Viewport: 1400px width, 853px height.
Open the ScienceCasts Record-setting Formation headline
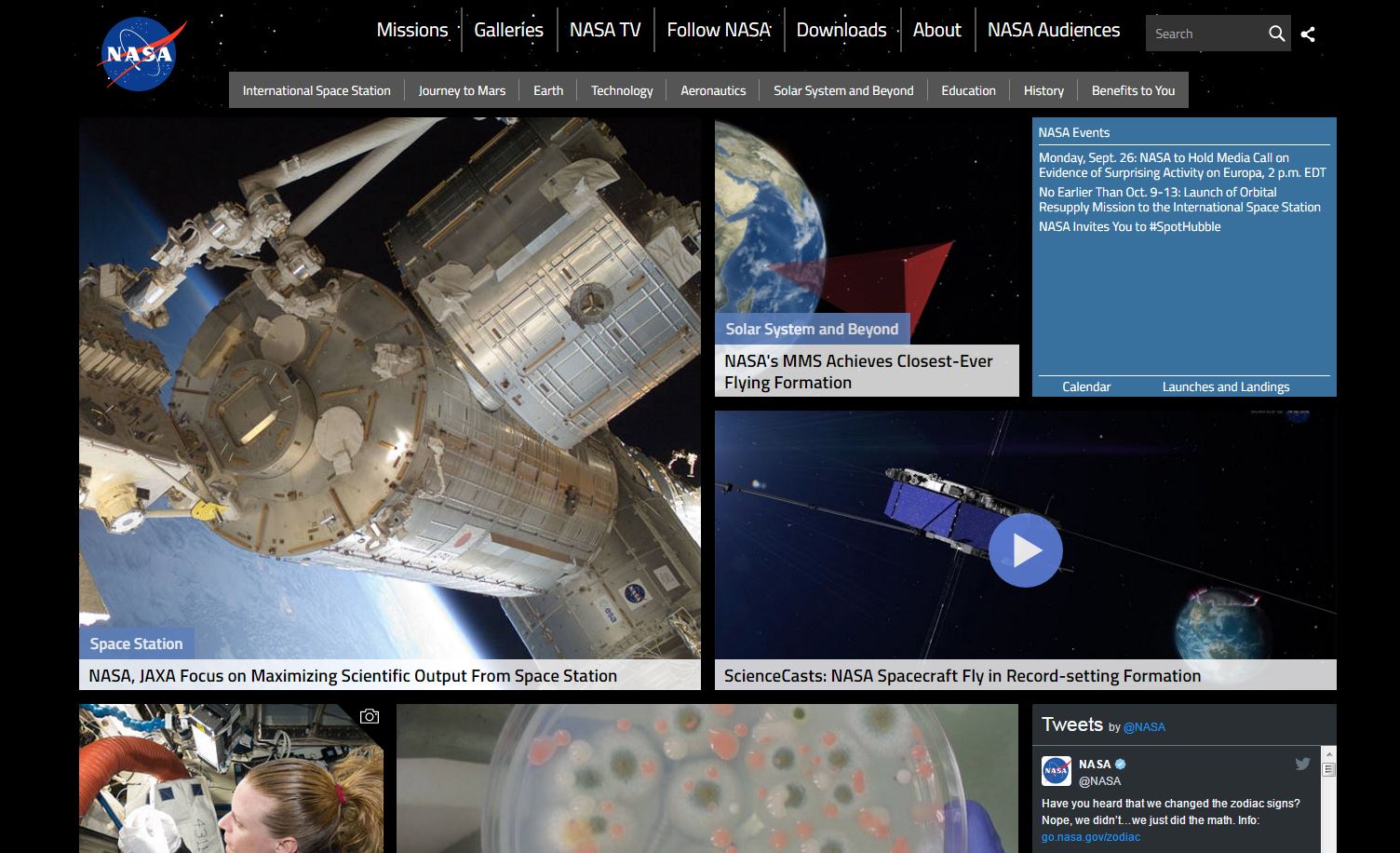tap(962, 676)
